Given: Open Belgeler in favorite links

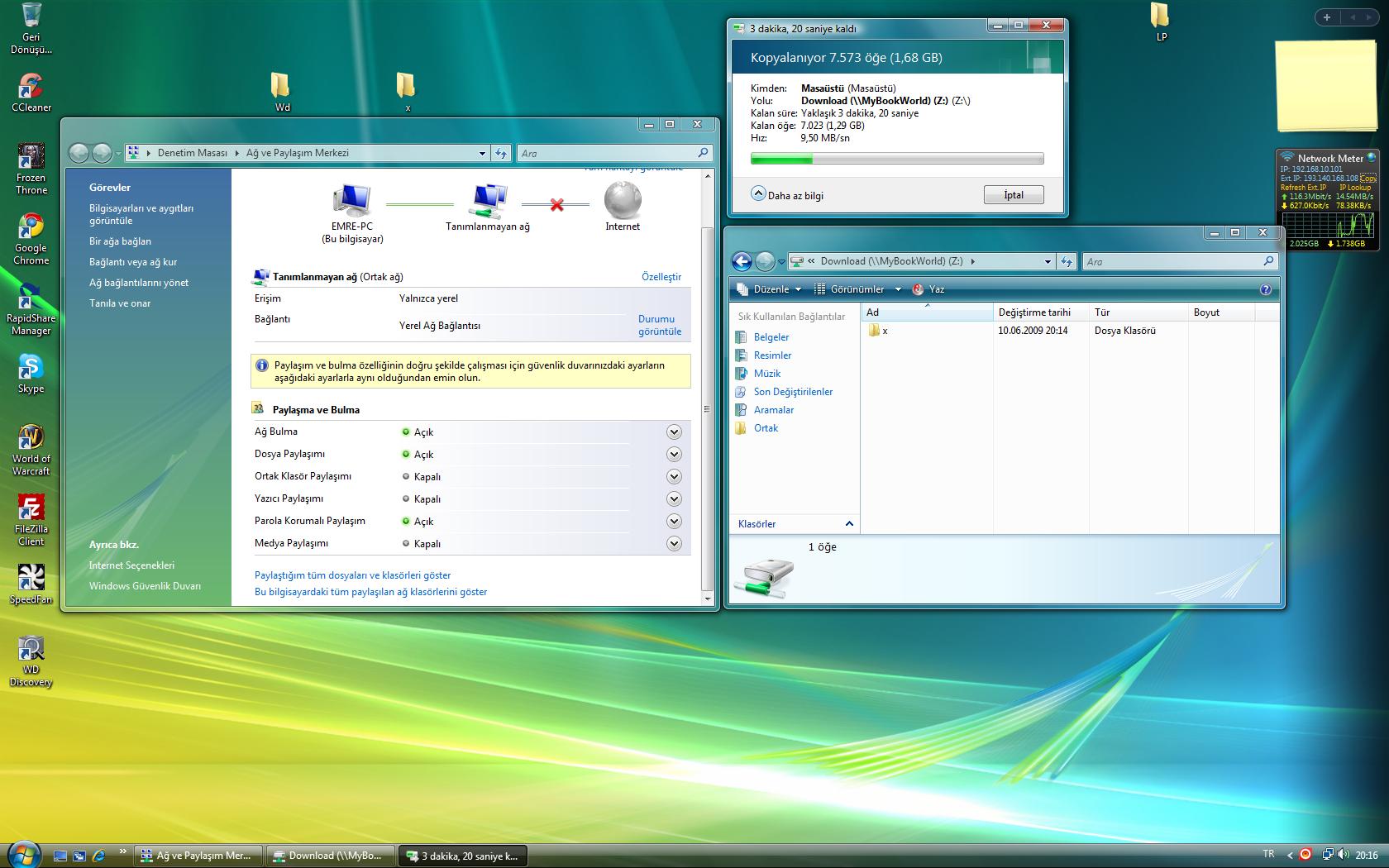Looking at the screenshot, I should tap(771, 337).
